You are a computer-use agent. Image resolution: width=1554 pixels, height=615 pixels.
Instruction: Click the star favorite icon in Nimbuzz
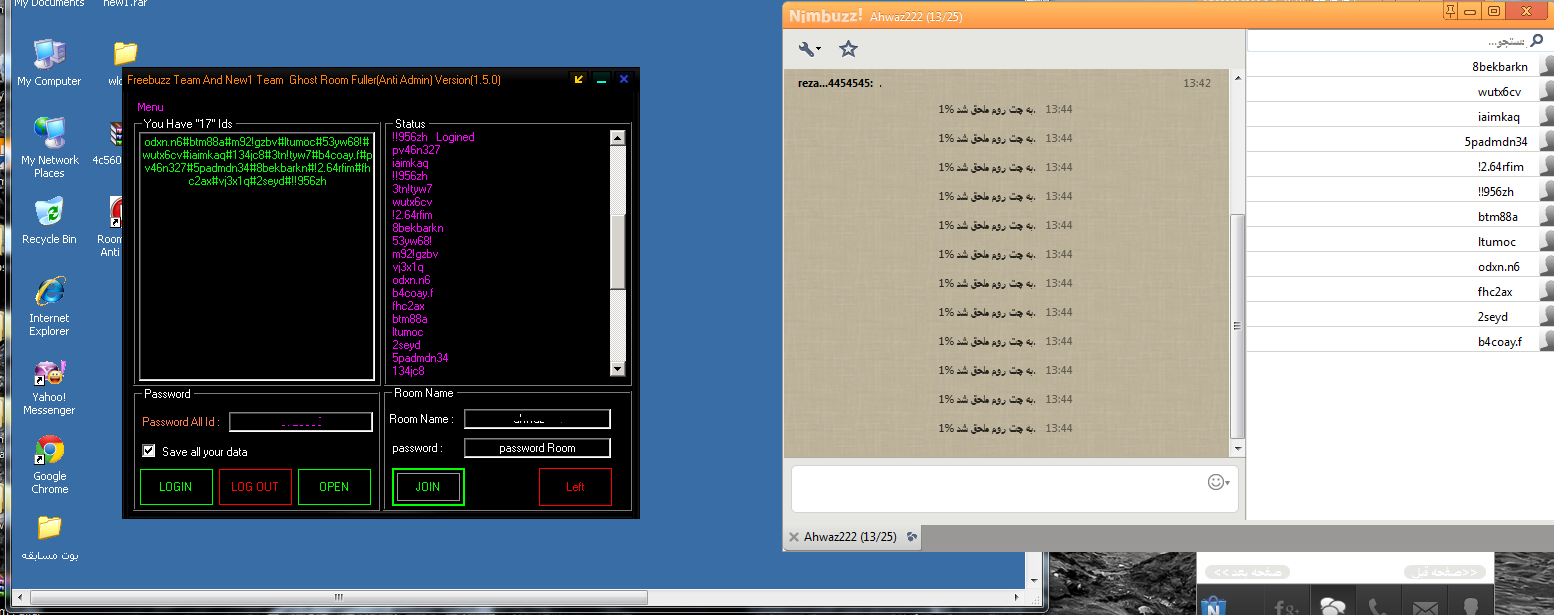[x=848, y=49]
